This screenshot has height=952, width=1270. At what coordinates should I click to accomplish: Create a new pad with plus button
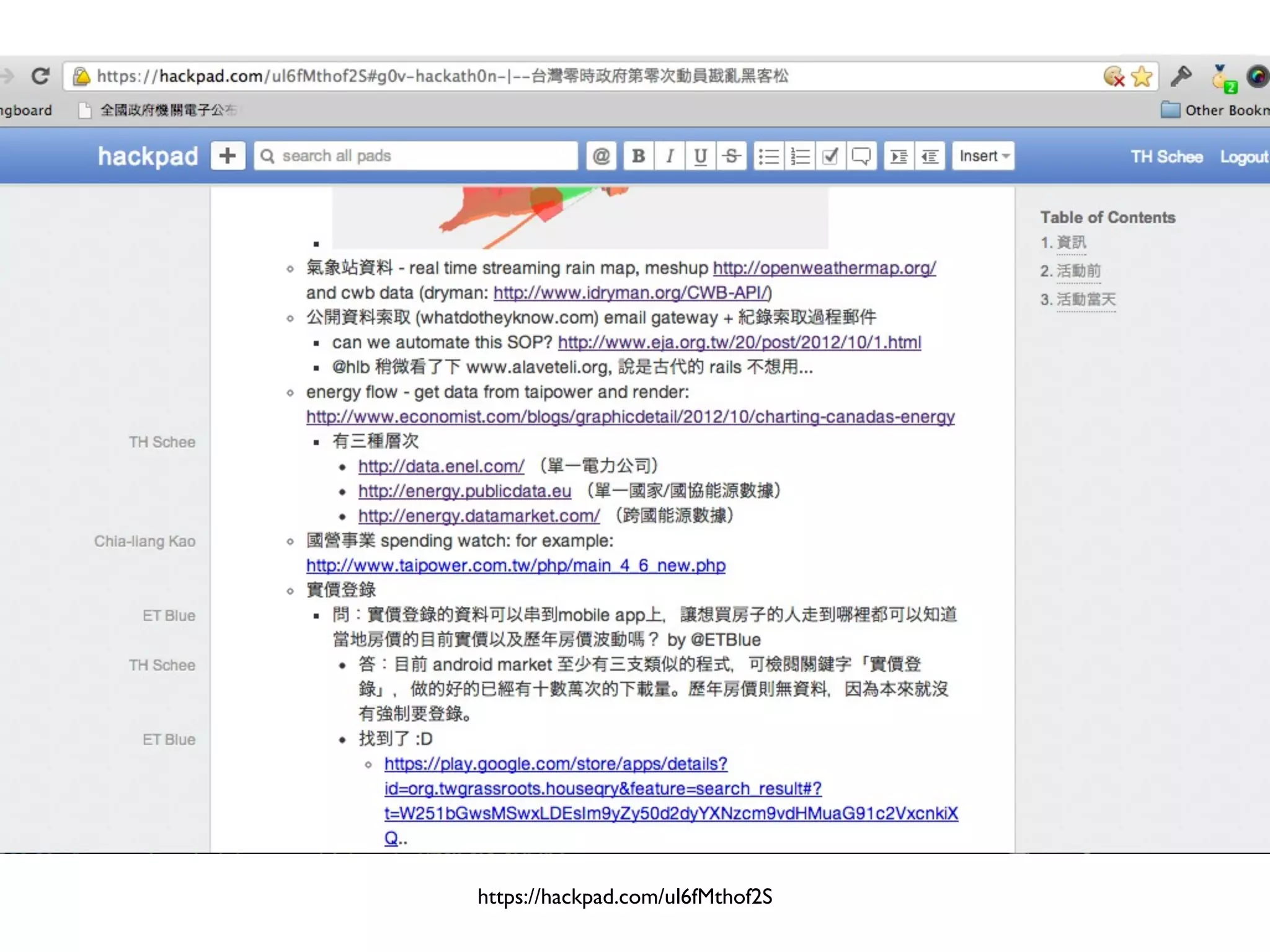[228, 156]
